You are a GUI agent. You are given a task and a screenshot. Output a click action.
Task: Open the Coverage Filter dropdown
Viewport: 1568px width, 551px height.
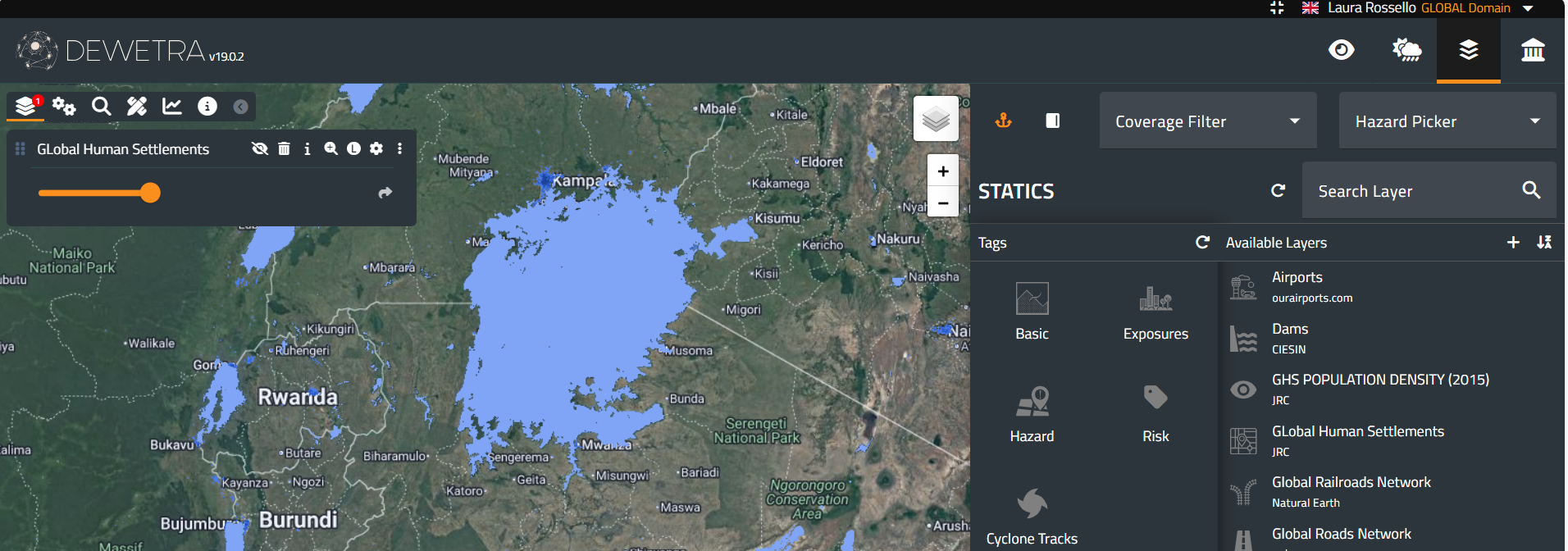pos(1207,121)
